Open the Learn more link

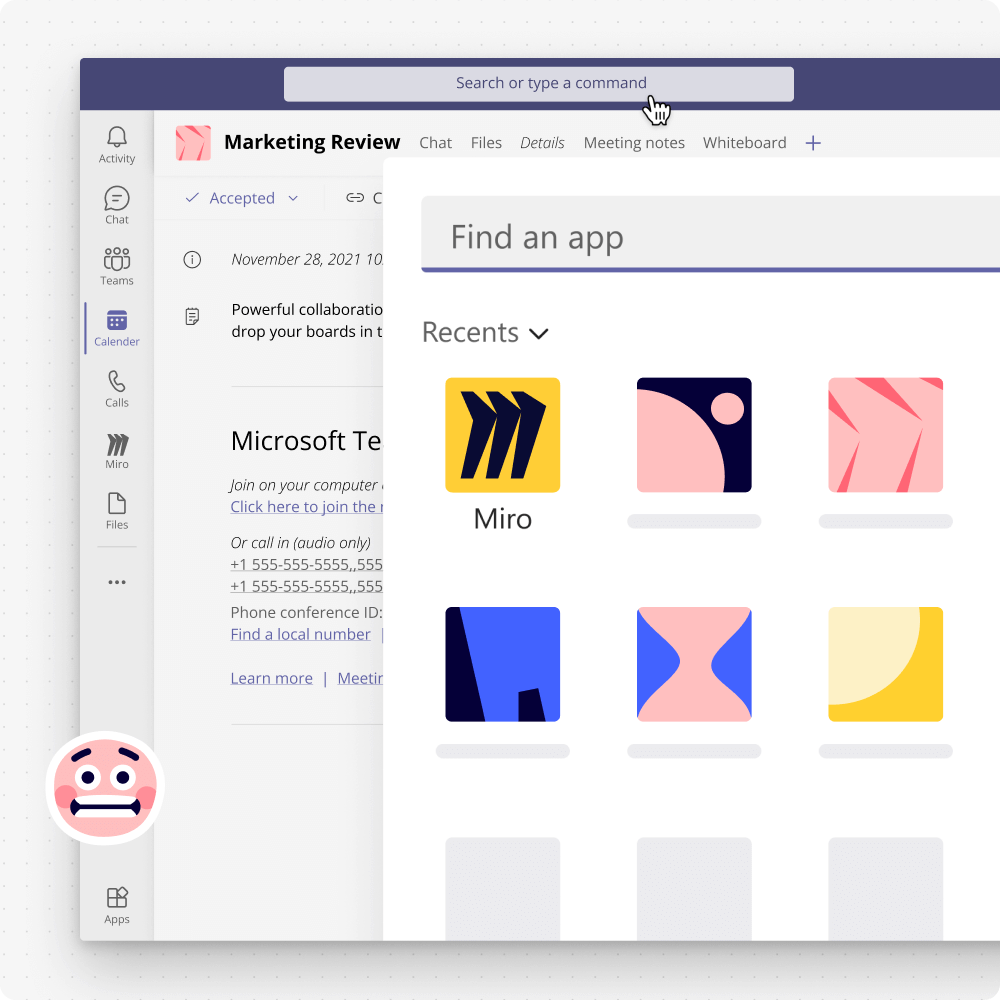[271, 678]
